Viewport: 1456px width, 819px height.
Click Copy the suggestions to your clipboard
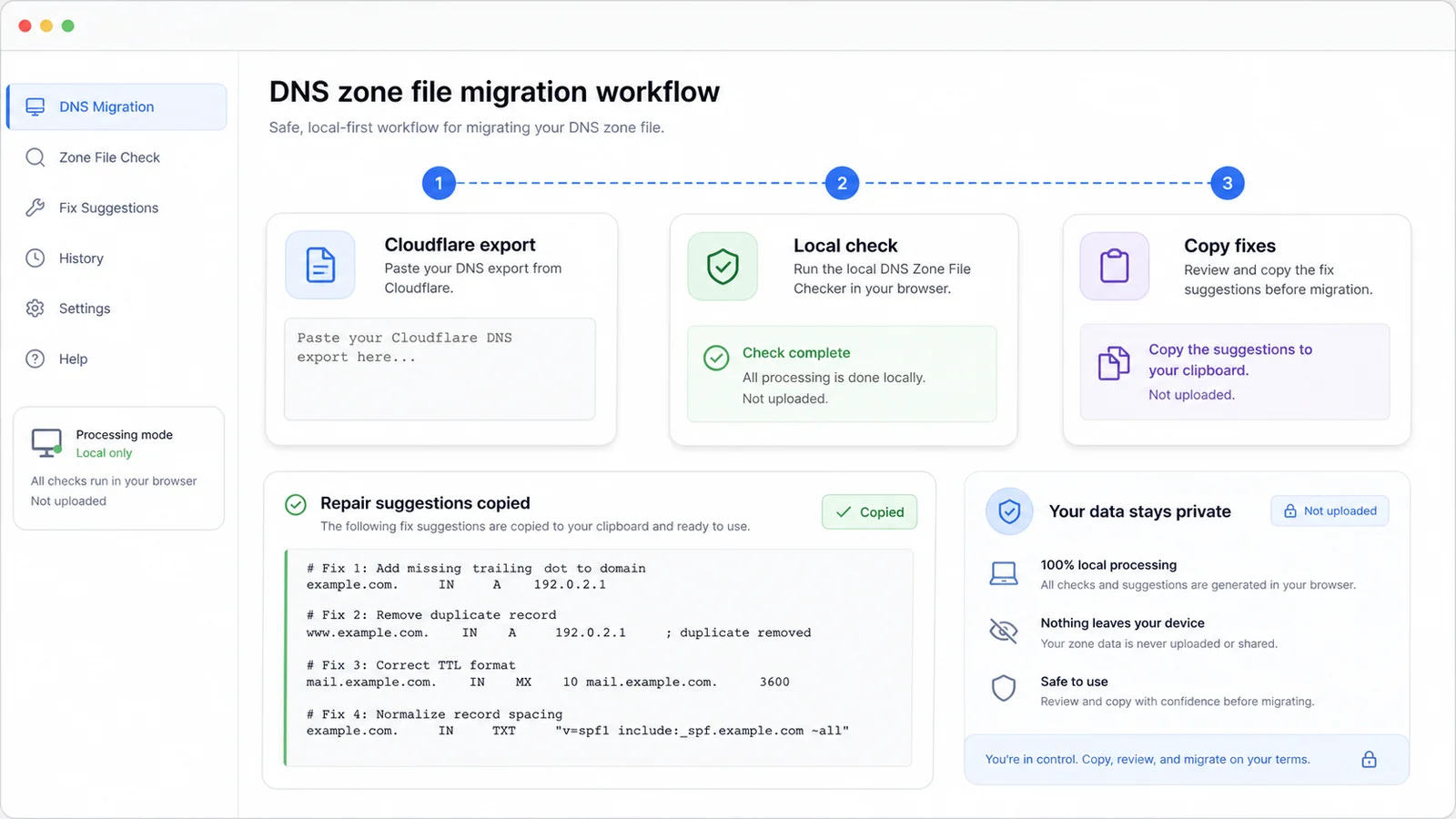pyautogui.click(x=1230, y=359)
